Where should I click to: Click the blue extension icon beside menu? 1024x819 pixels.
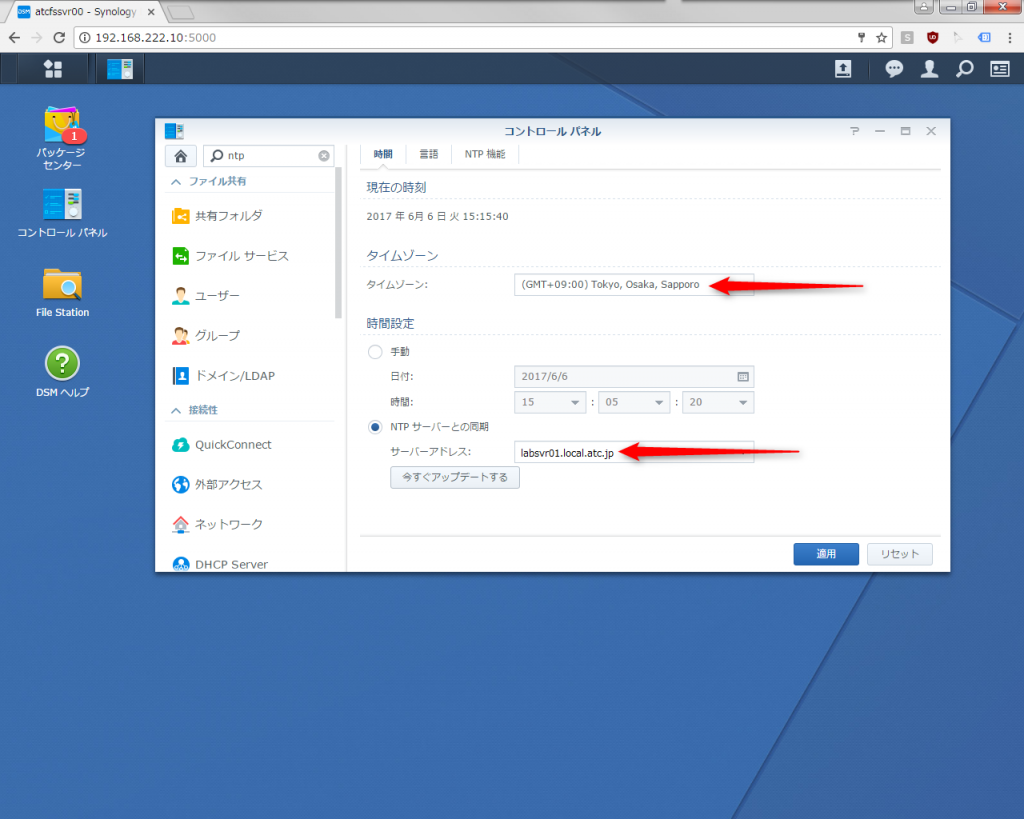tap(984, 38)
